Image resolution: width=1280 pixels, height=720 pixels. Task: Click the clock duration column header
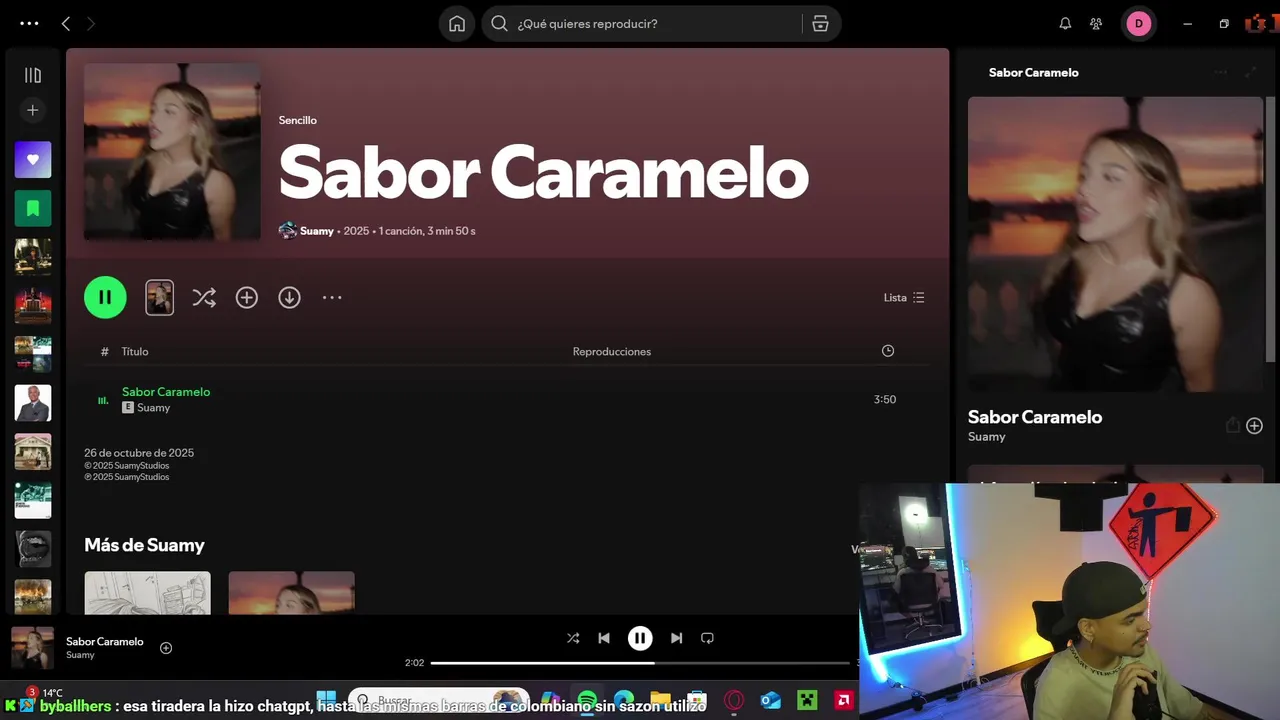[x=887, y=351]
